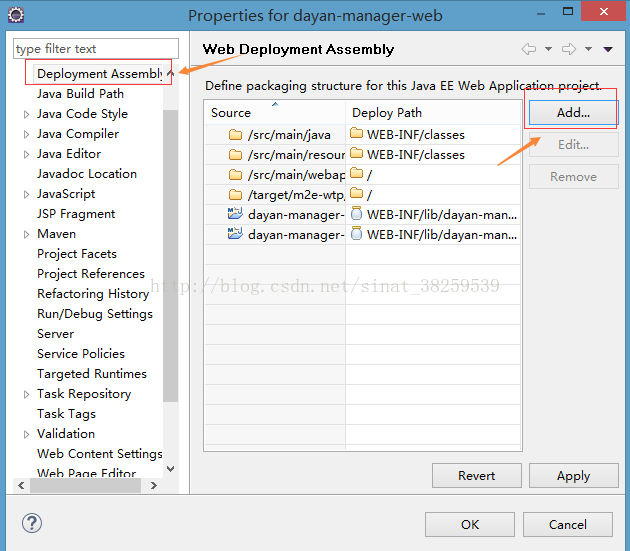Click the Eclipse gear icon in title bar
Image resolution: width=630 pixels, height=551 pixels.
click(x=16, y=16)
